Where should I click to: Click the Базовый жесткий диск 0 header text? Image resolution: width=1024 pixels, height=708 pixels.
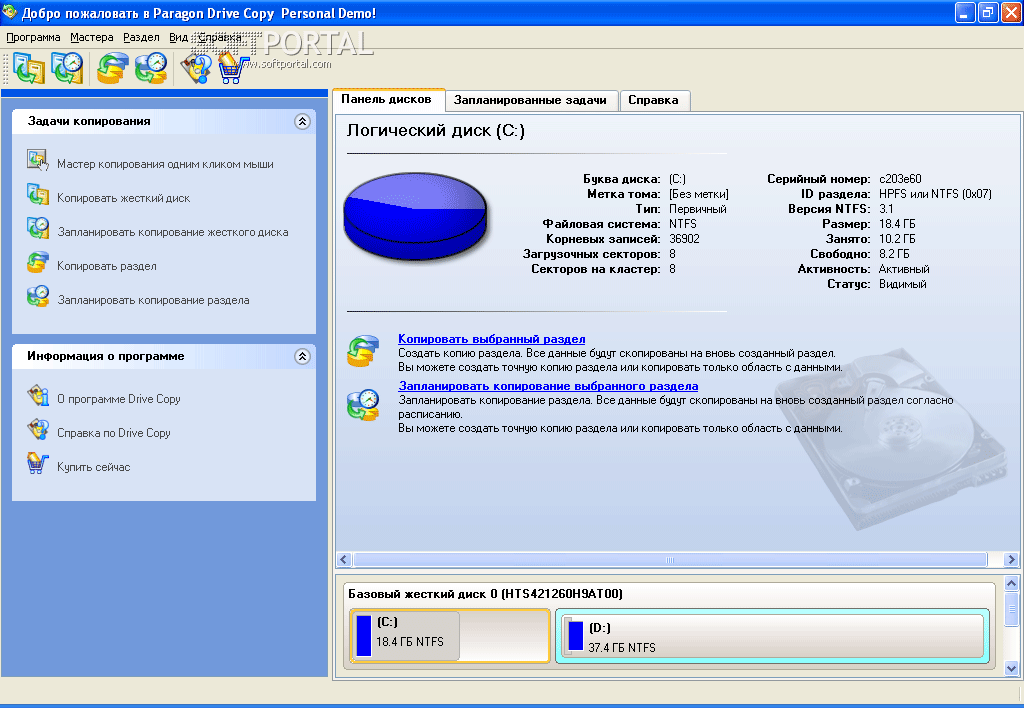(x=485, y=594)
